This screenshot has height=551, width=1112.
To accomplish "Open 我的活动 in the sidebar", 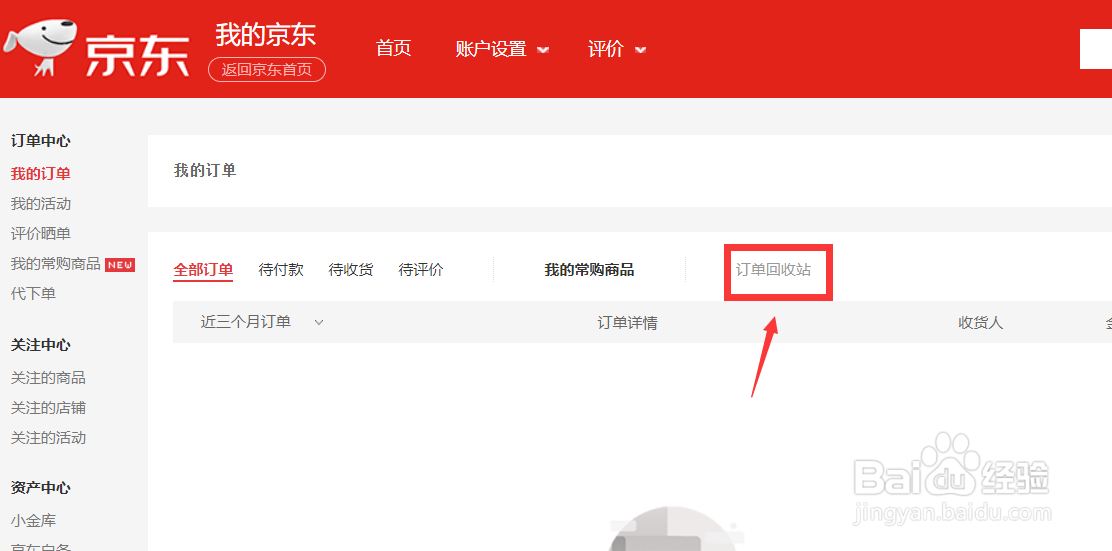I will (x=40, y=204).
